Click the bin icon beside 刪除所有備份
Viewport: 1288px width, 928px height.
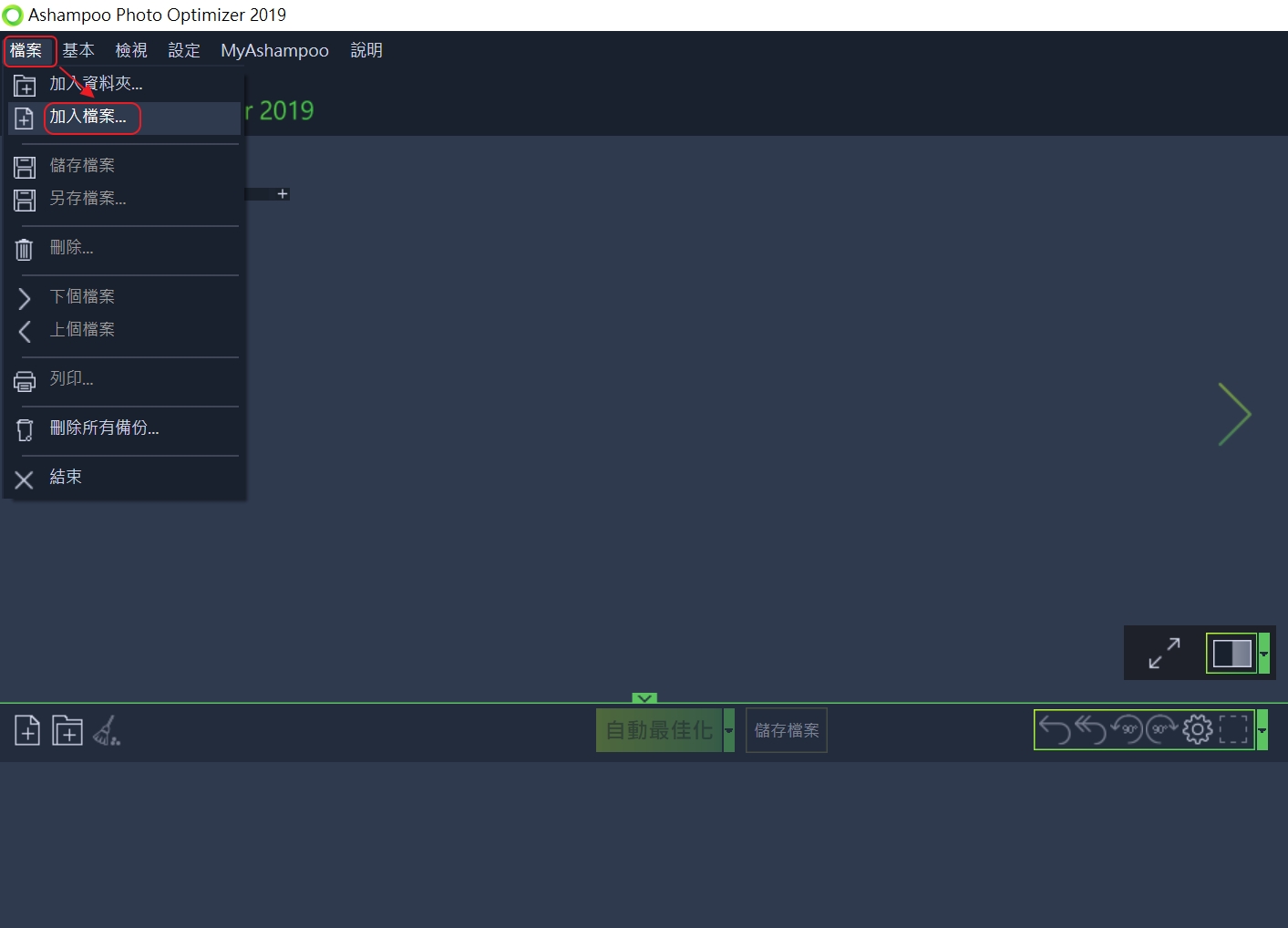coord(25,430)
